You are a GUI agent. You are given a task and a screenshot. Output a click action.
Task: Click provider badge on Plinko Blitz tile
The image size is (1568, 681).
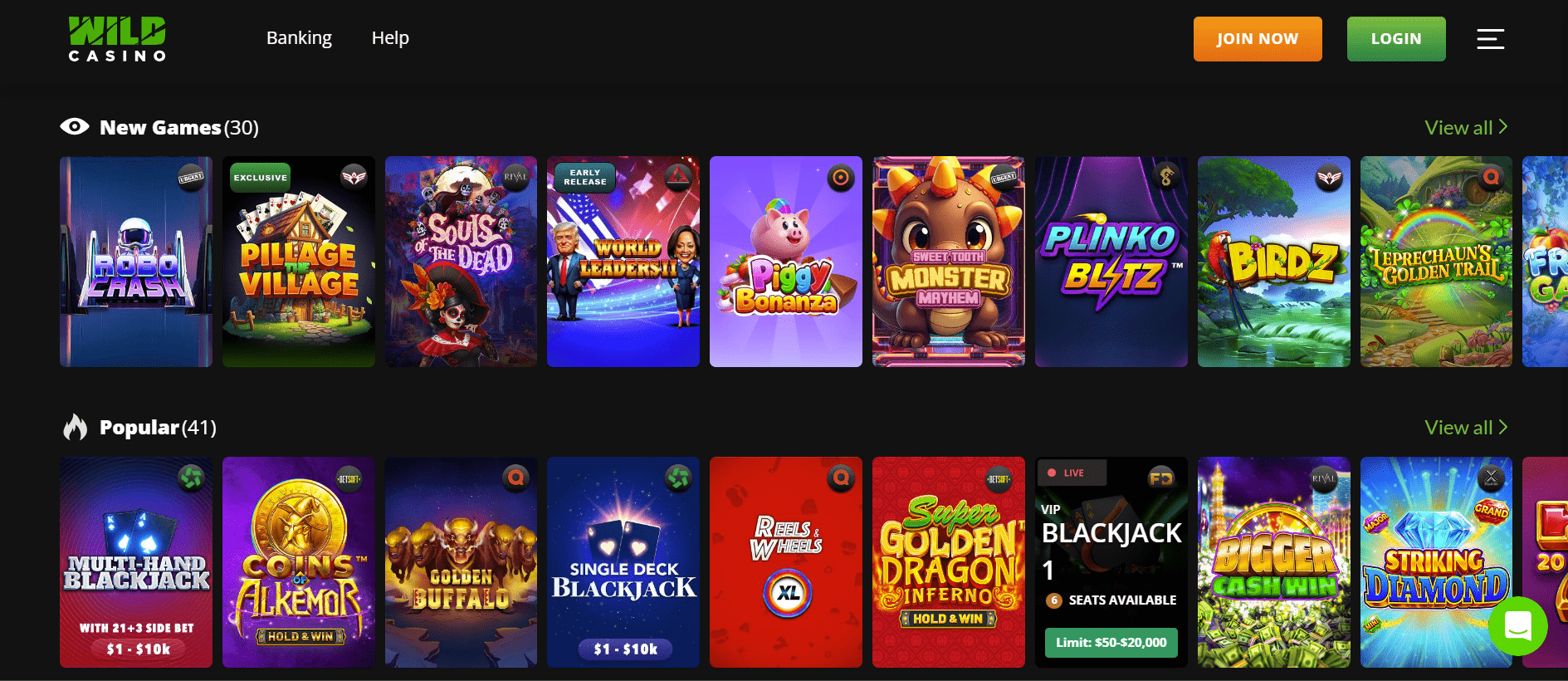pos(1166,178)
